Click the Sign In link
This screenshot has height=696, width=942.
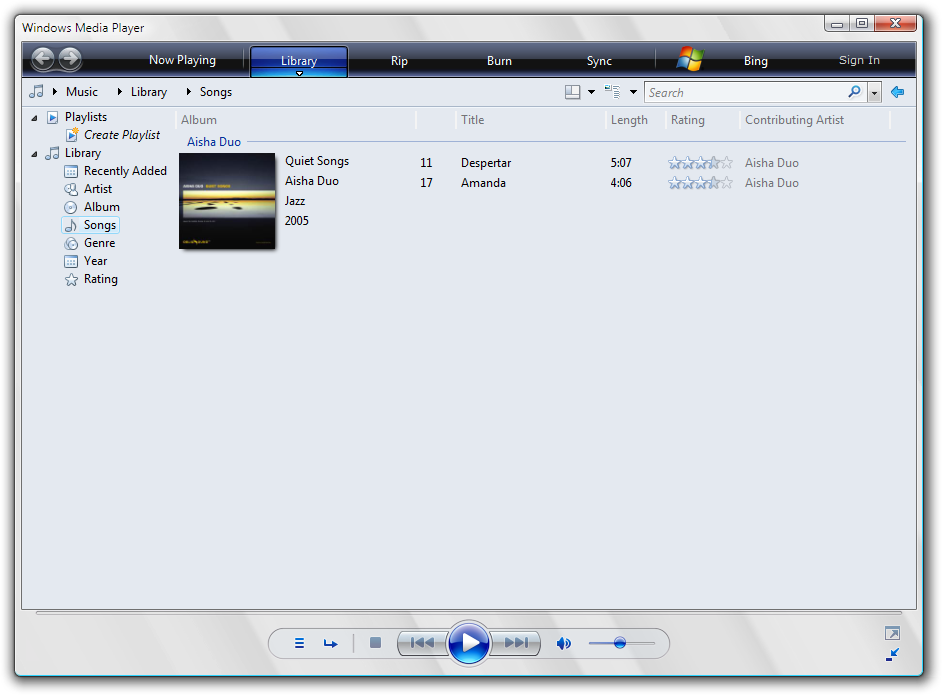(x=859, y=60)
